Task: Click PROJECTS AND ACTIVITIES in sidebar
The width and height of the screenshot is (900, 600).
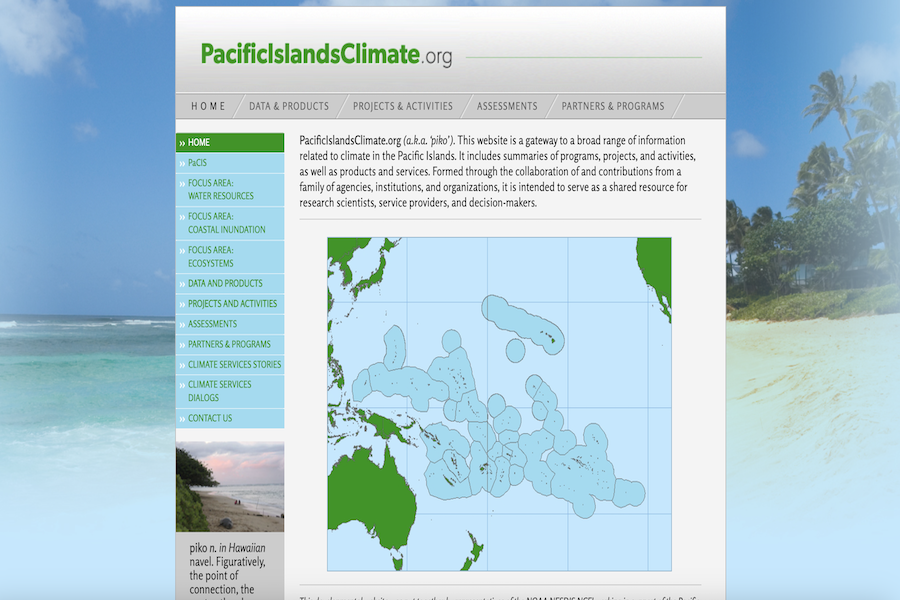Action: [230, 304]
